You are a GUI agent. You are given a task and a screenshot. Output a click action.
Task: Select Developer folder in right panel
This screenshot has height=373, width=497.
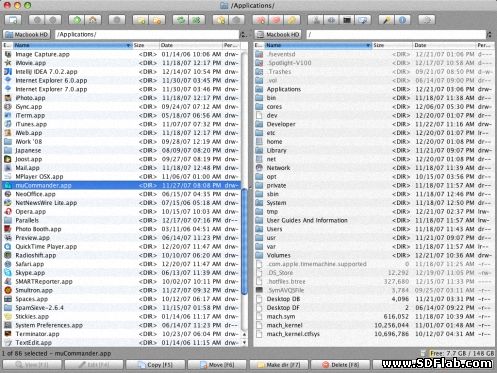pos(374,124)
